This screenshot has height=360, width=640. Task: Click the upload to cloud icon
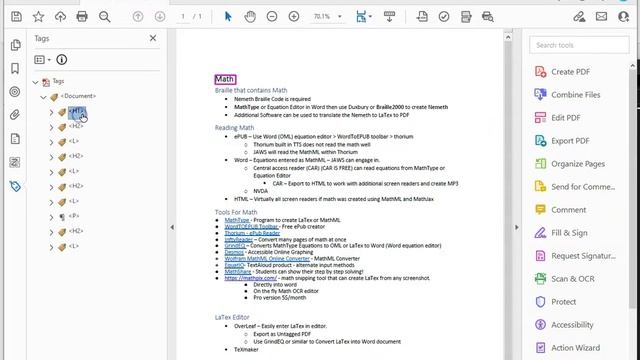coord(60,16)
